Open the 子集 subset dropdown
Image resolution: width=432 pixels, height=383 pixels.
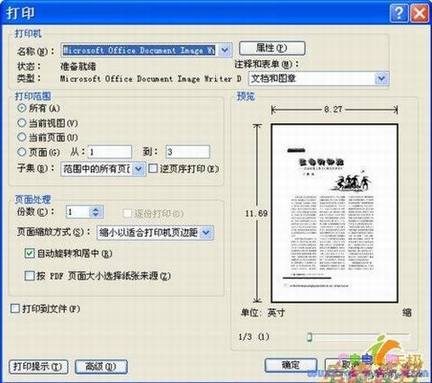click(139, 169)
